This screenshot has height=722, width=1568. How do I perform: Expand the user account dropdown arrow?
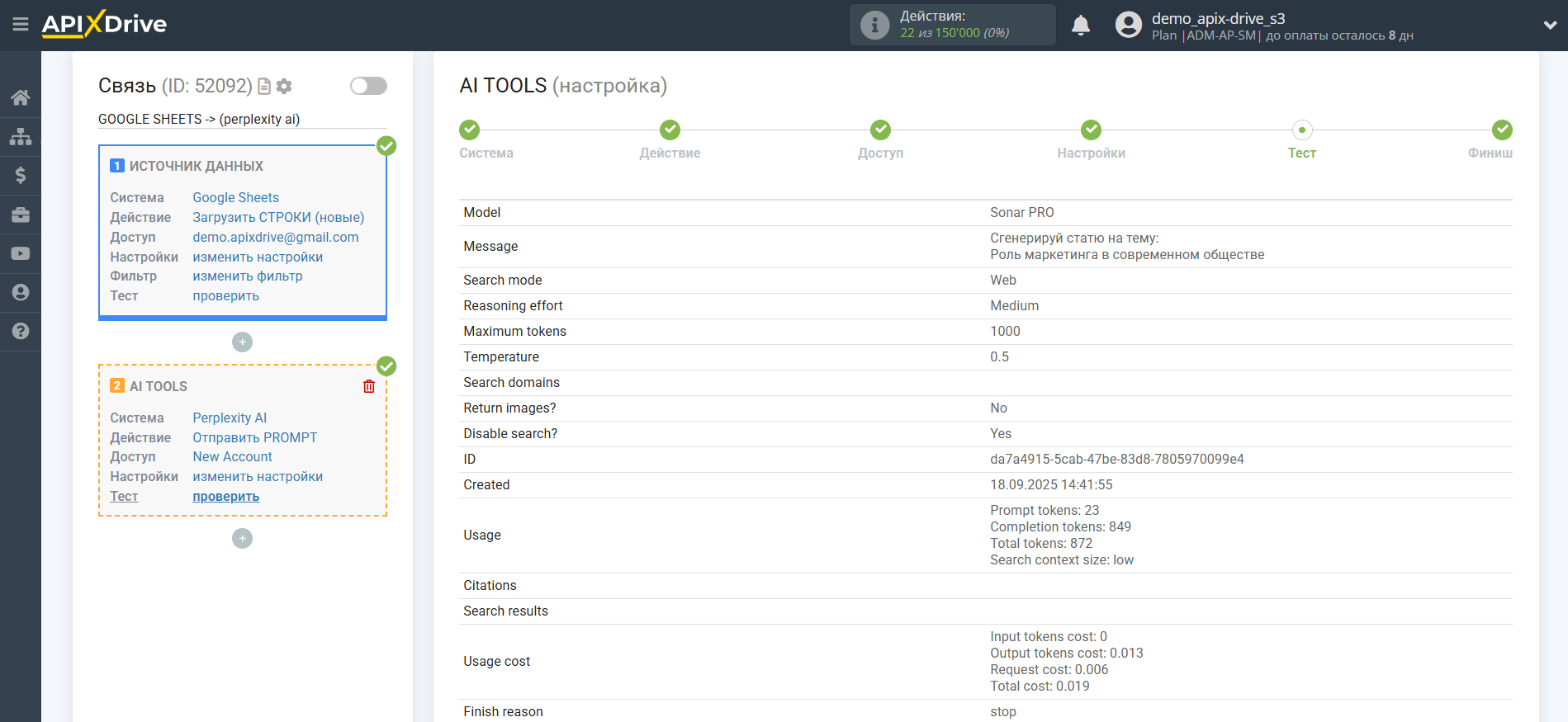tap(1550, 26)
